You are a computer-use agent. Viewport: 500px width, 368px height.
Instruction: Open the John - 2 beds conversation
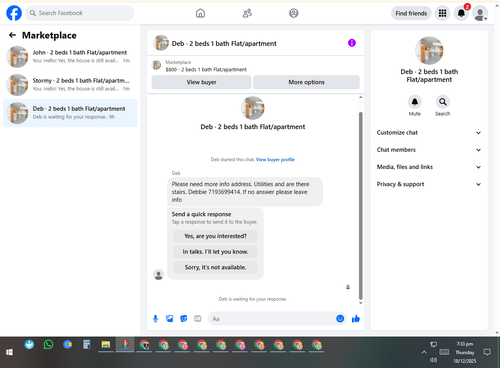click(x=70, y=57)
